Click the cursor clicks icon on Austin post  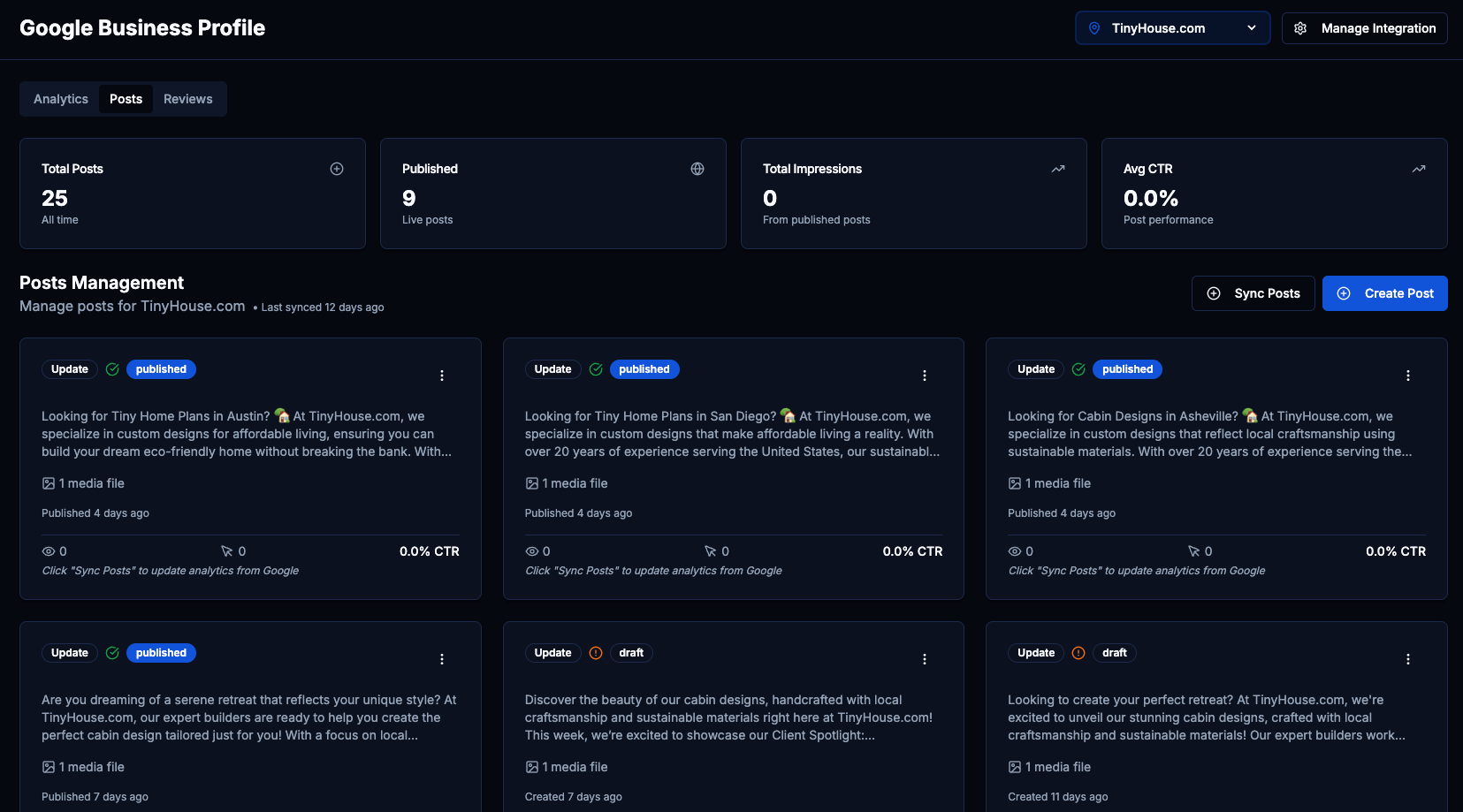[227, 551]
